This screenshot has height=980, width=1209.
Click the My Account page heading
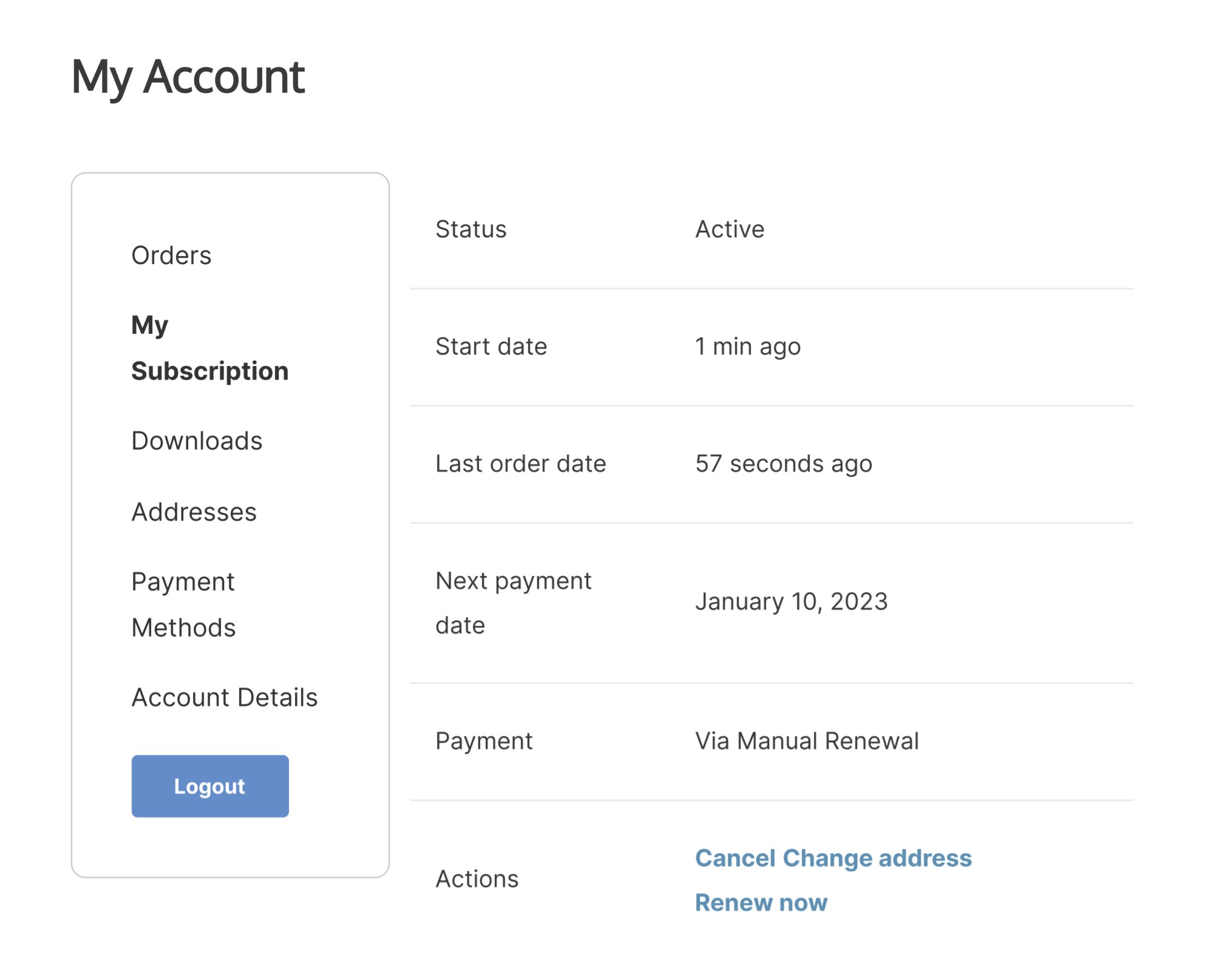click(x=188, y=77)
